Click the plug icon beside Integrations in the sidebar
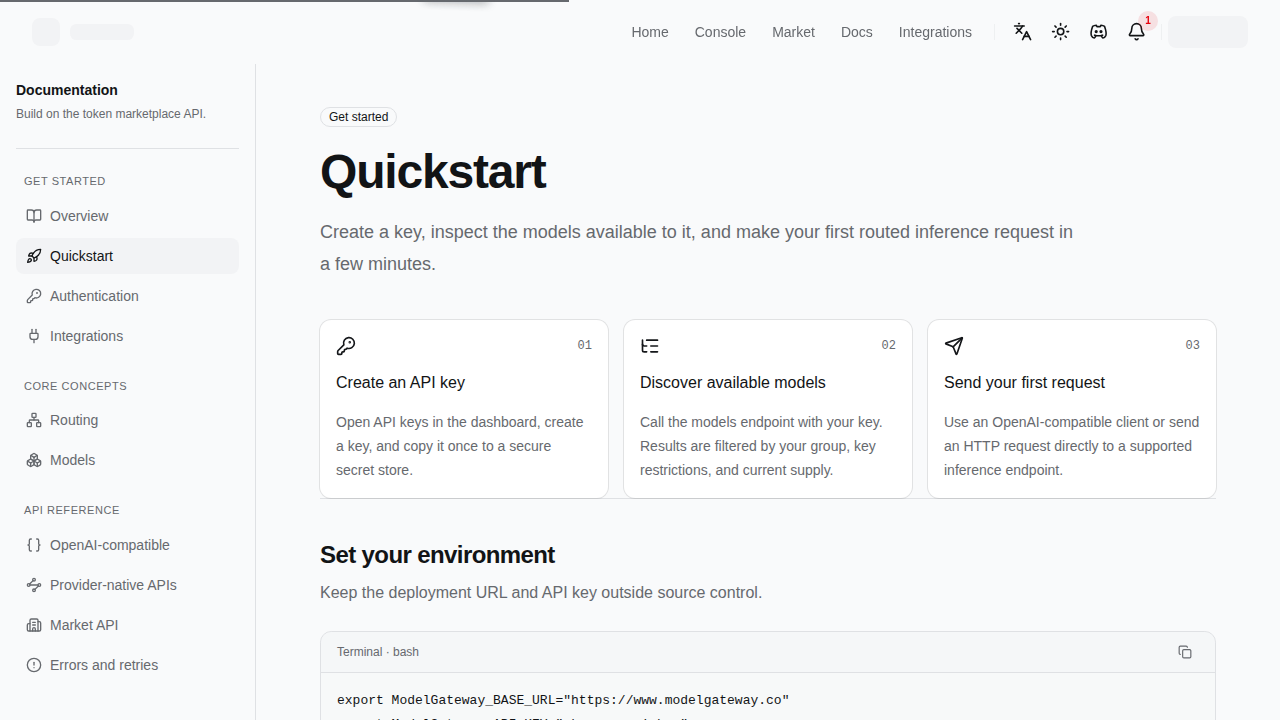 34,336
